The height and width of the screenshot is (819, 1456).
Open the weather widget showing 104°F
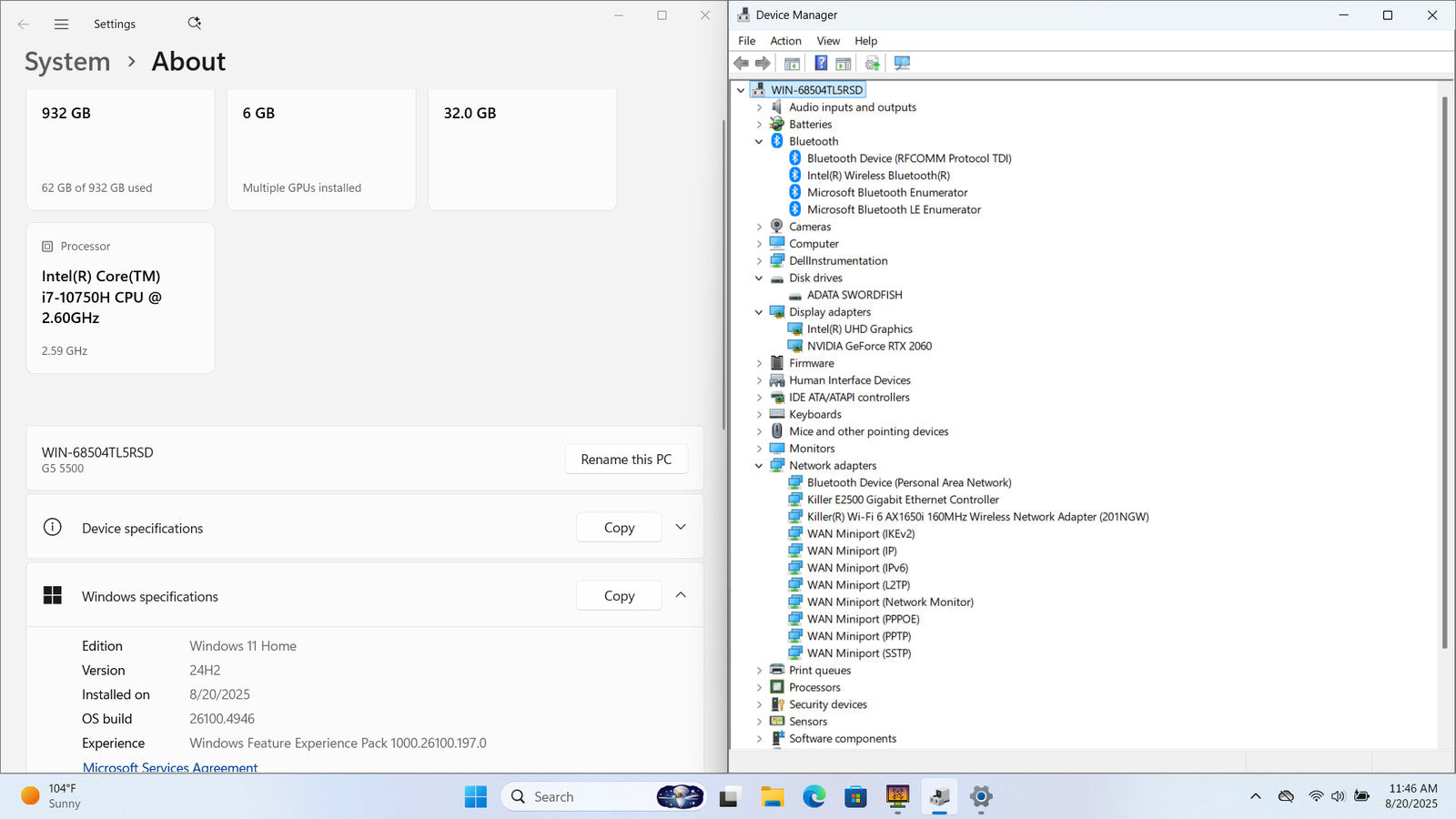pos(51,796)
